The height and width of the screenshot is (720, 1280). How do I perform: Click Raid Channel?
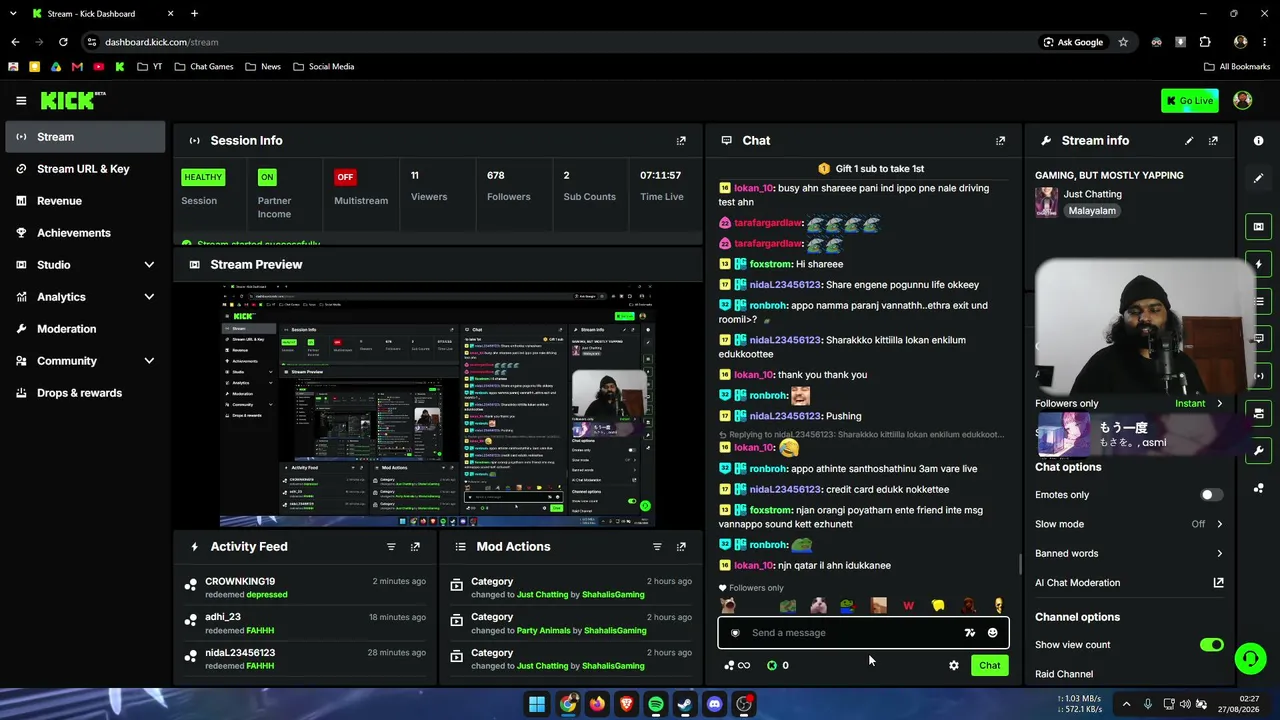tap(1064, 674)
